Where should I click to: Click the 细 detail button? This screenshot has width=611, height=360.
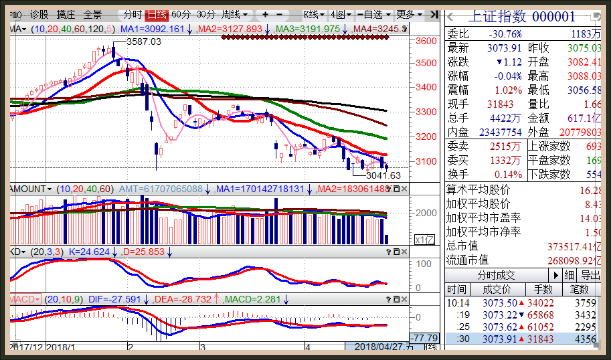[569, 275]
